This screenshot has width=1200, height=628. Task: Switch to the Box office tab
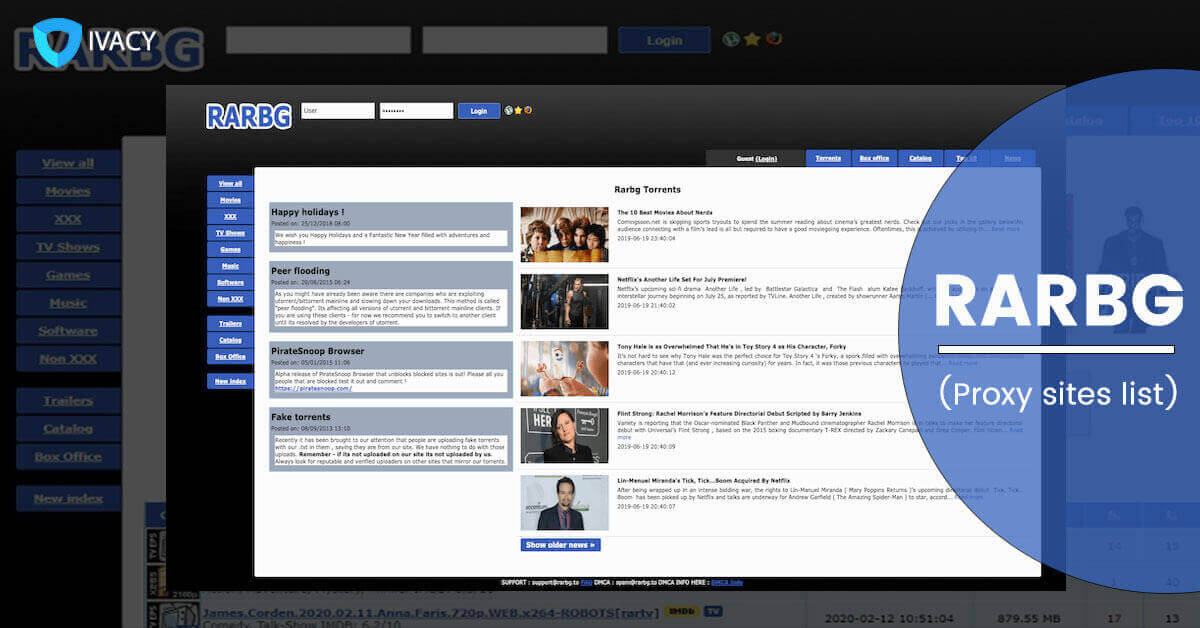[x=874, y=158]
